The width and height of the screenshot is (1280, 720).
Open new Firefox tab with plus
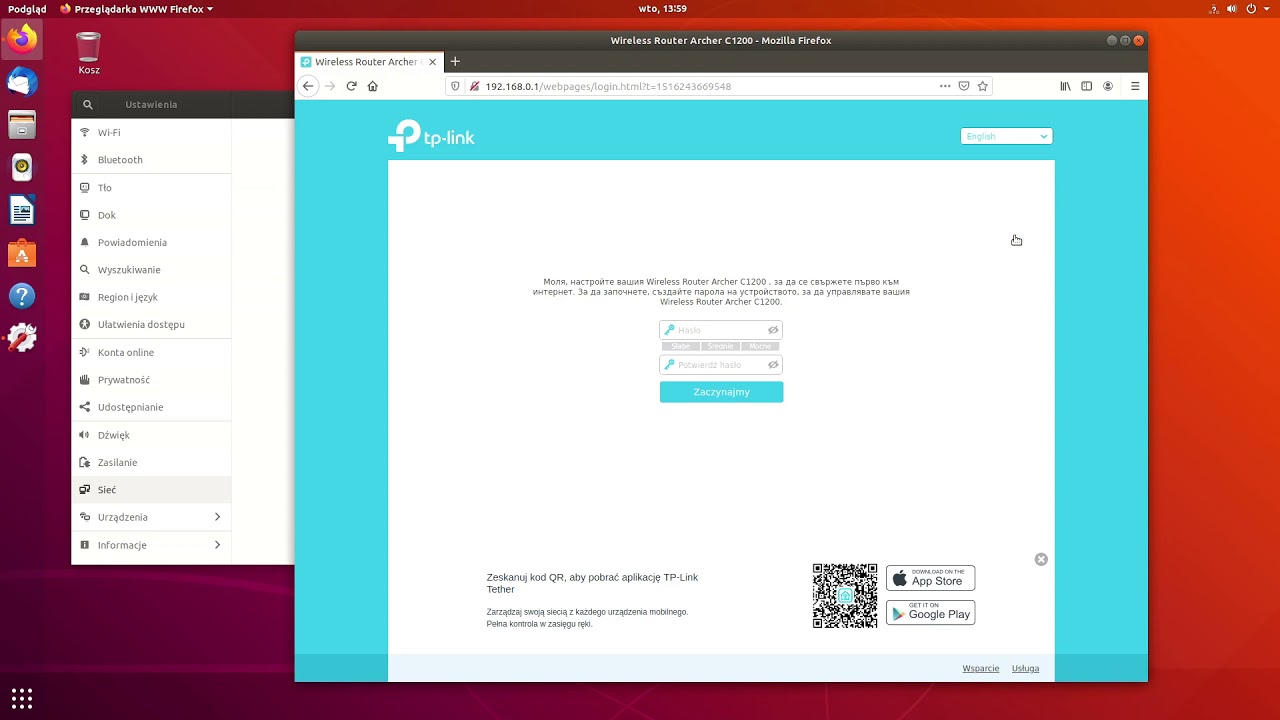(455, 61)
